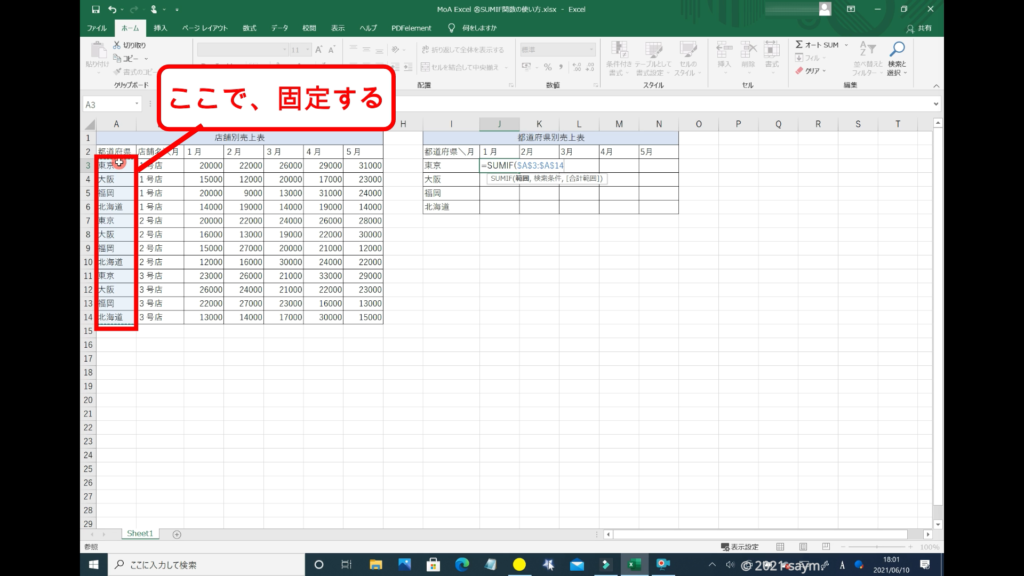Screen dimensions: 1024x576
Task: Click the Windows Start button
Action: point(94,565)
